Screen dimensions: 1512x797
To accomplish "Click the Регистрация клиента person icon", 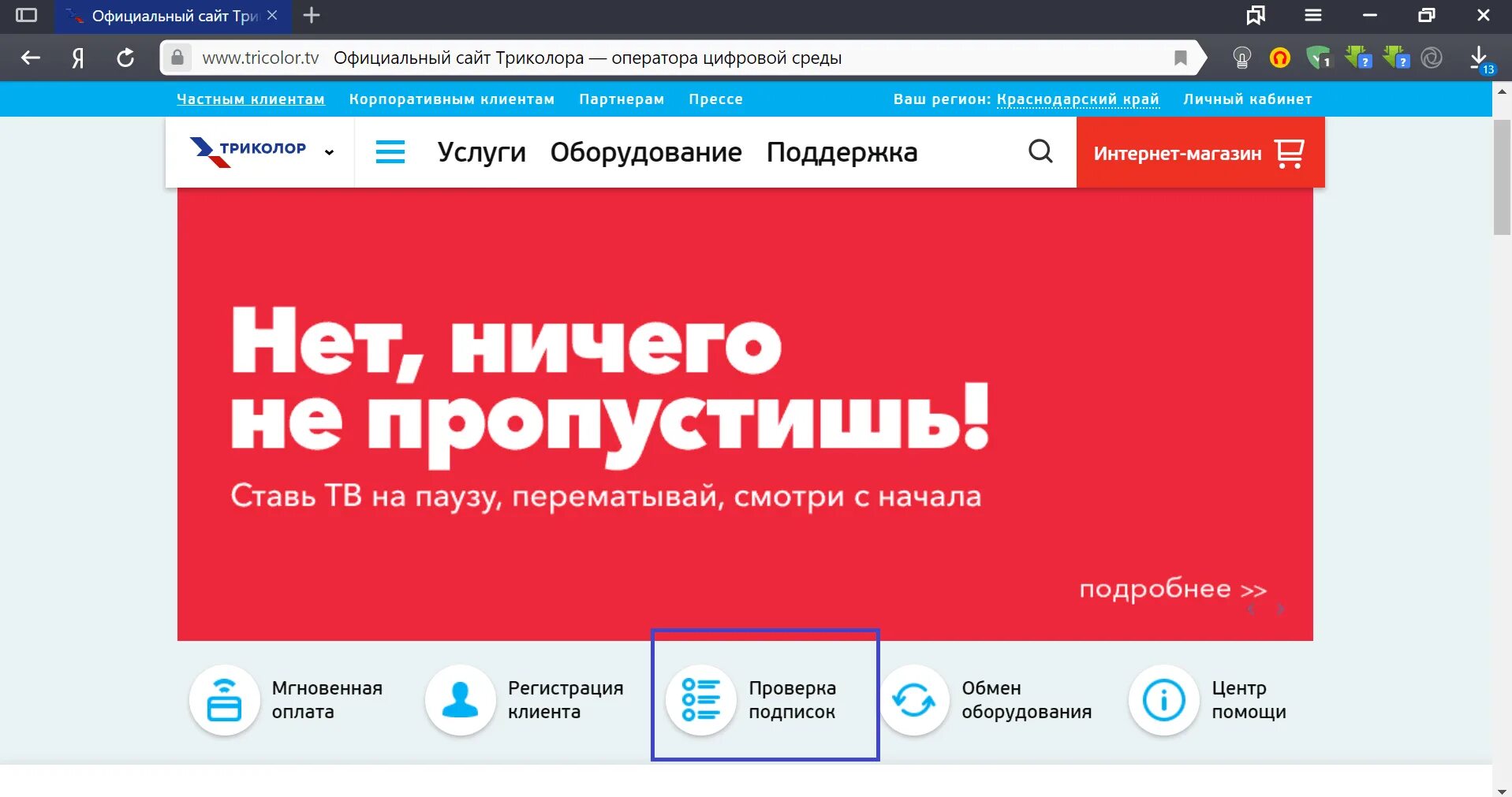I will 461,700.
